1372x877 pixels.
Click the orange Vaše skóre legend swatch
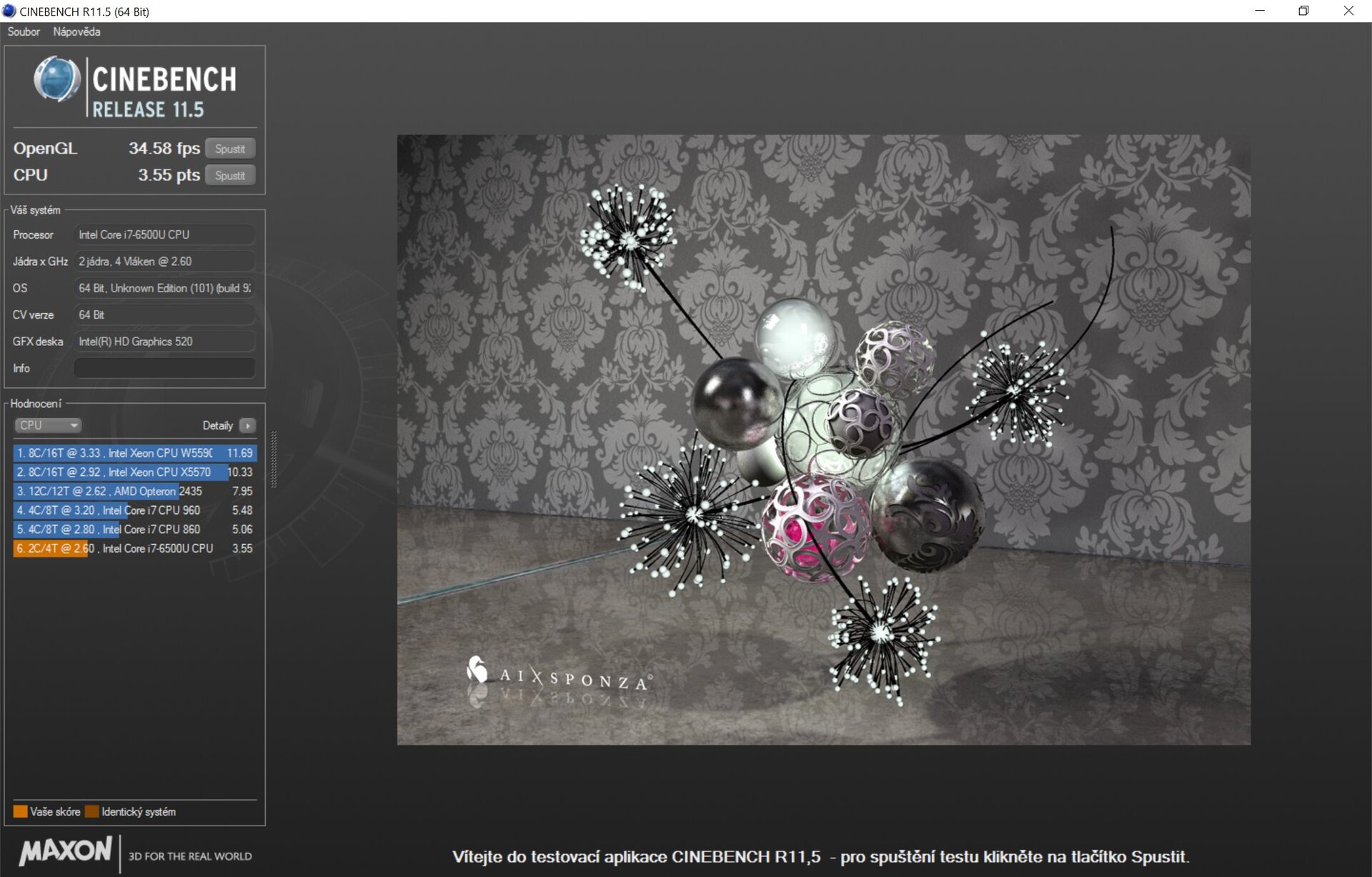point(20,811)
